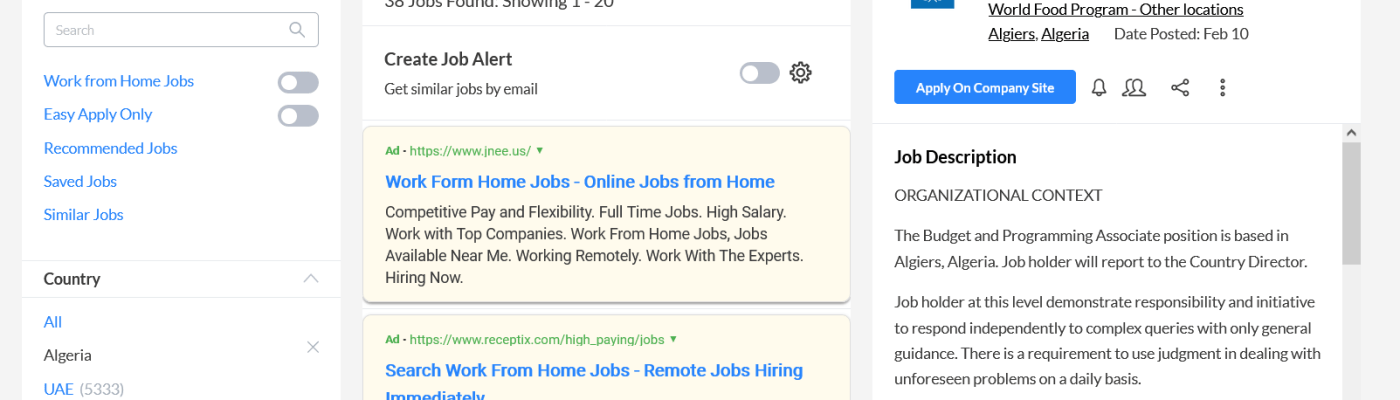The width and height of the screenshot is (1400, 400).
Task: Share this job posting
Action: pyautogui.click(x=1180, y=88)
